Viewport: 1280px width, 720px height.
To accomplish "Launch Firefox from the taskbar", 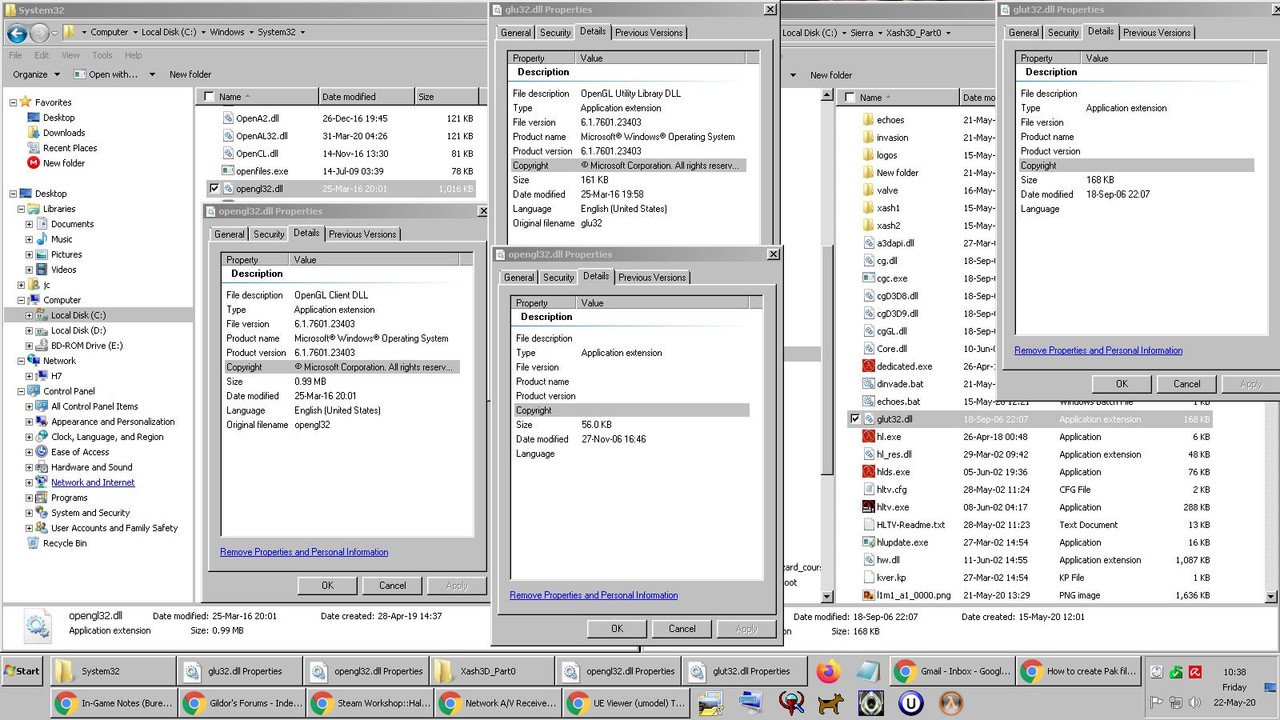I will [x=827, y=671].
